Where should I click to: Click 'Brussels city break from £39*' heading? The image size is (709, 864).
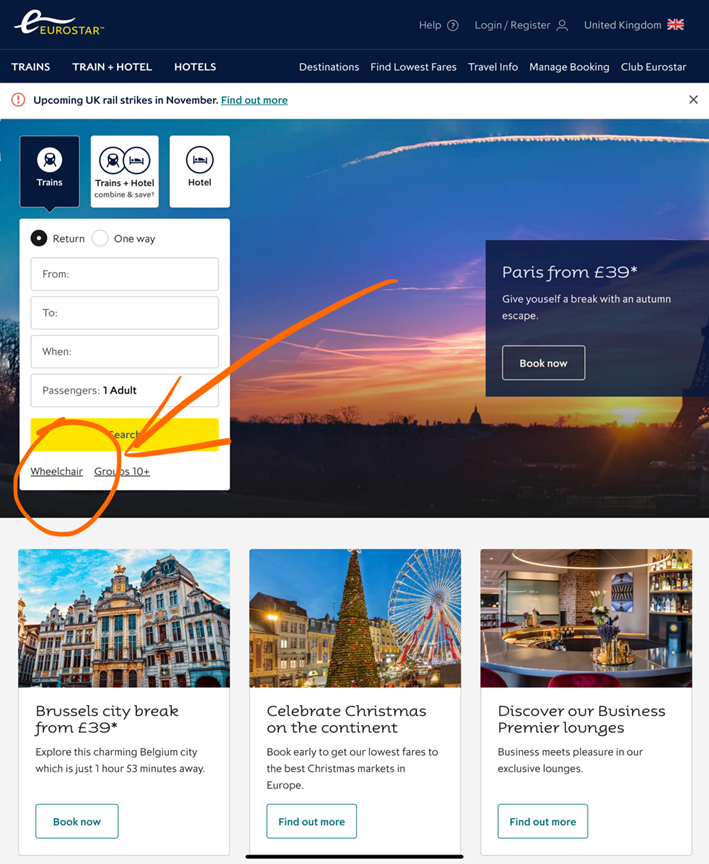coord(107,719)
